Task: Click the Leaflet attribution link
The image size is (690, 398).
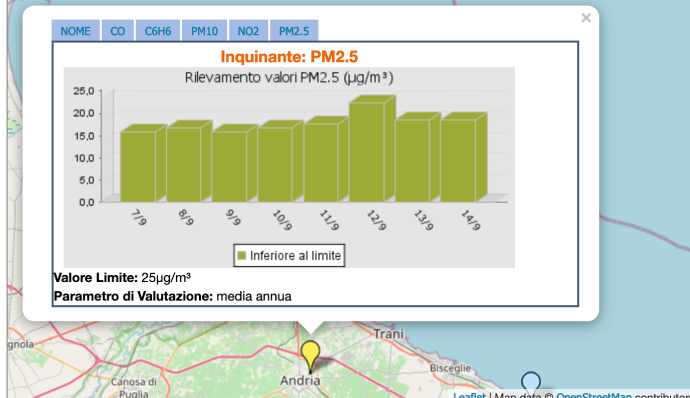Action: (469, 395)
